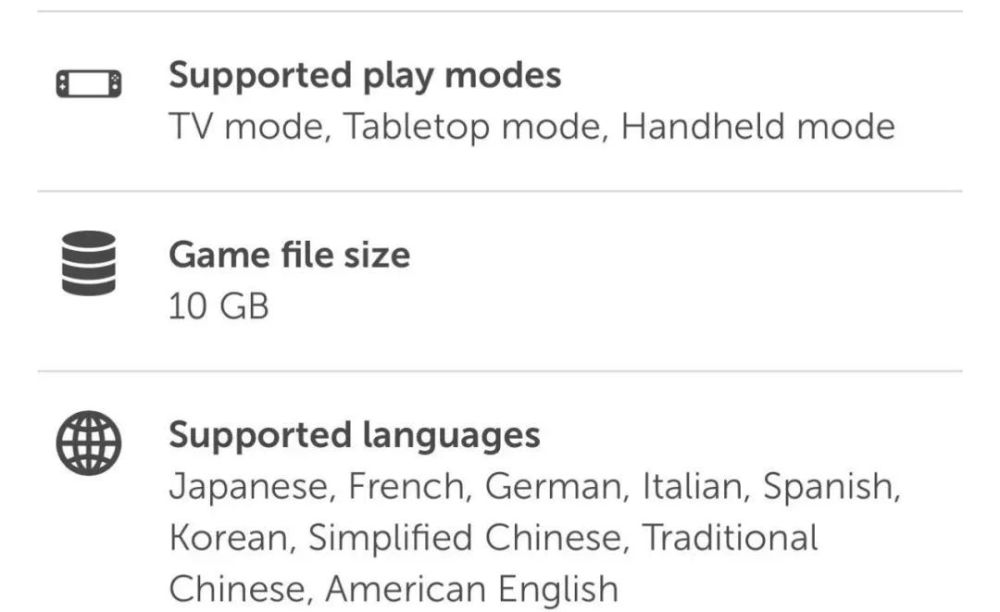Click 'Japanese' in the languages list
Viewport: 1000px width, 612px height.
253,487
